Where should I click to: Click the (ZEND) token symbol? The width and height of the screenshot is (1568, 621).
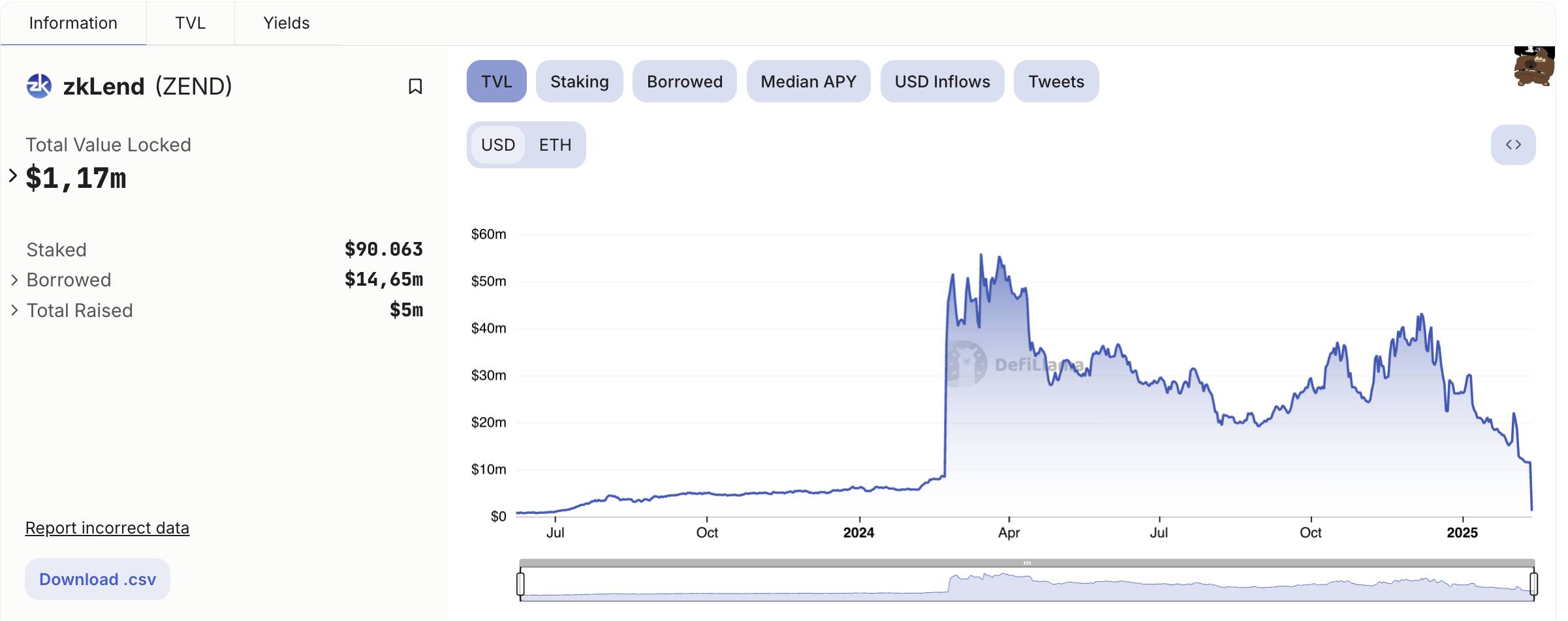194,86
